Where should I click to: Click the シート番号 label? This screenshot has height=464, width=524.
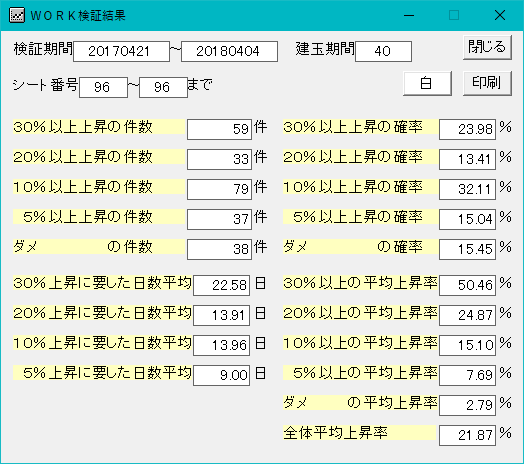coord(45,85)
